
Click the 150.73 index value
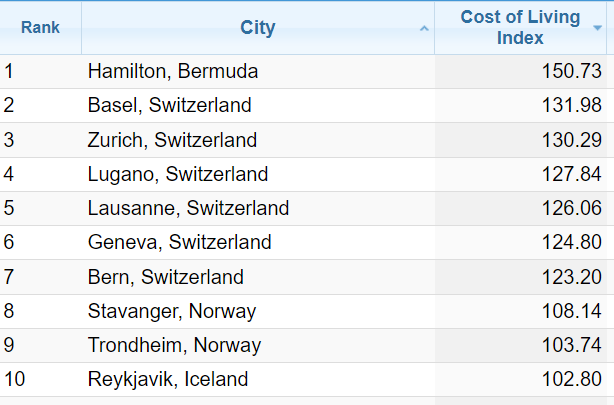[x=571, y=72]
